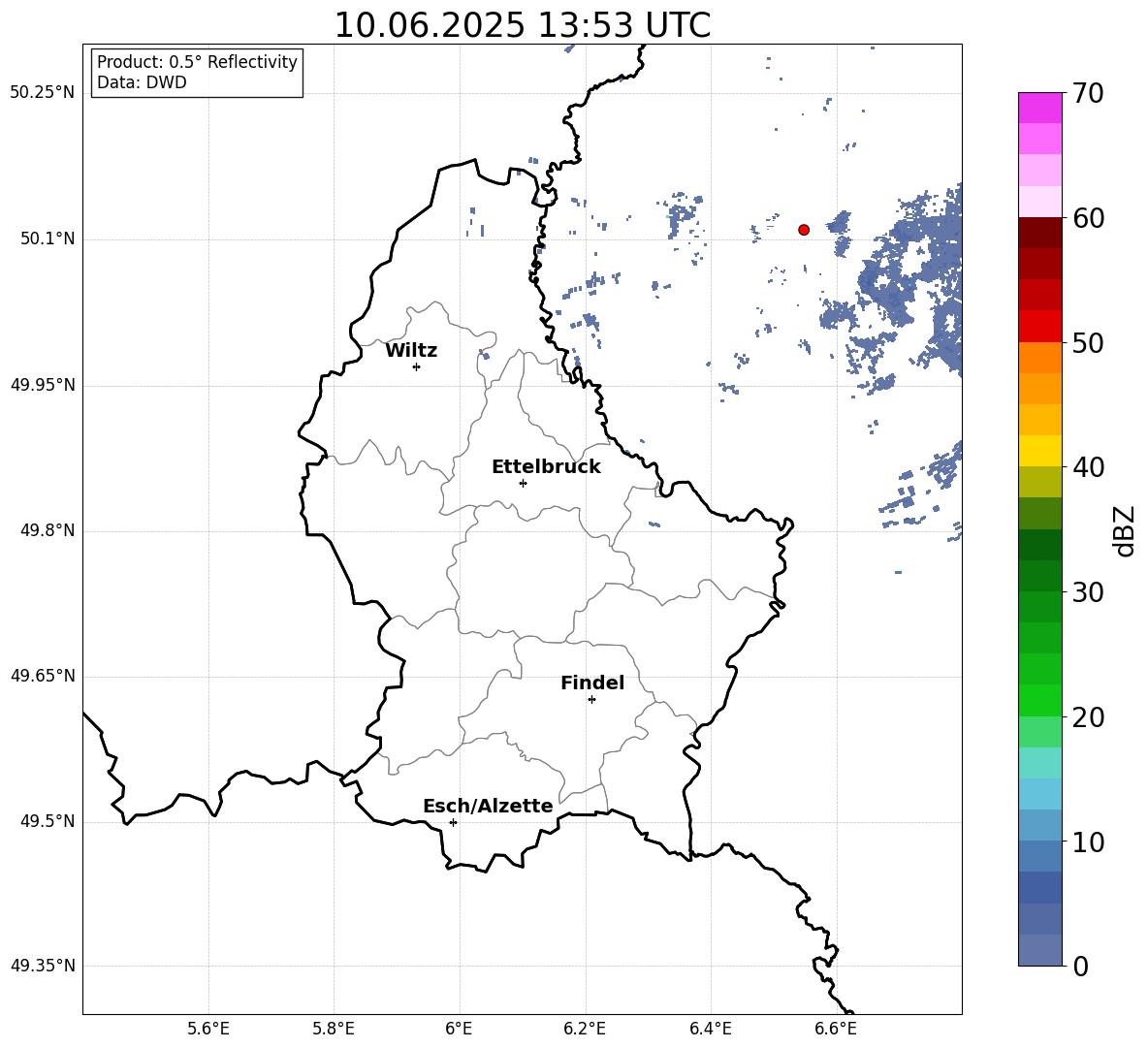The width and height of the screenshot is (1148, 1048).
Task: Click the 40 colorbar tick label
Action: pos(1088,467)
